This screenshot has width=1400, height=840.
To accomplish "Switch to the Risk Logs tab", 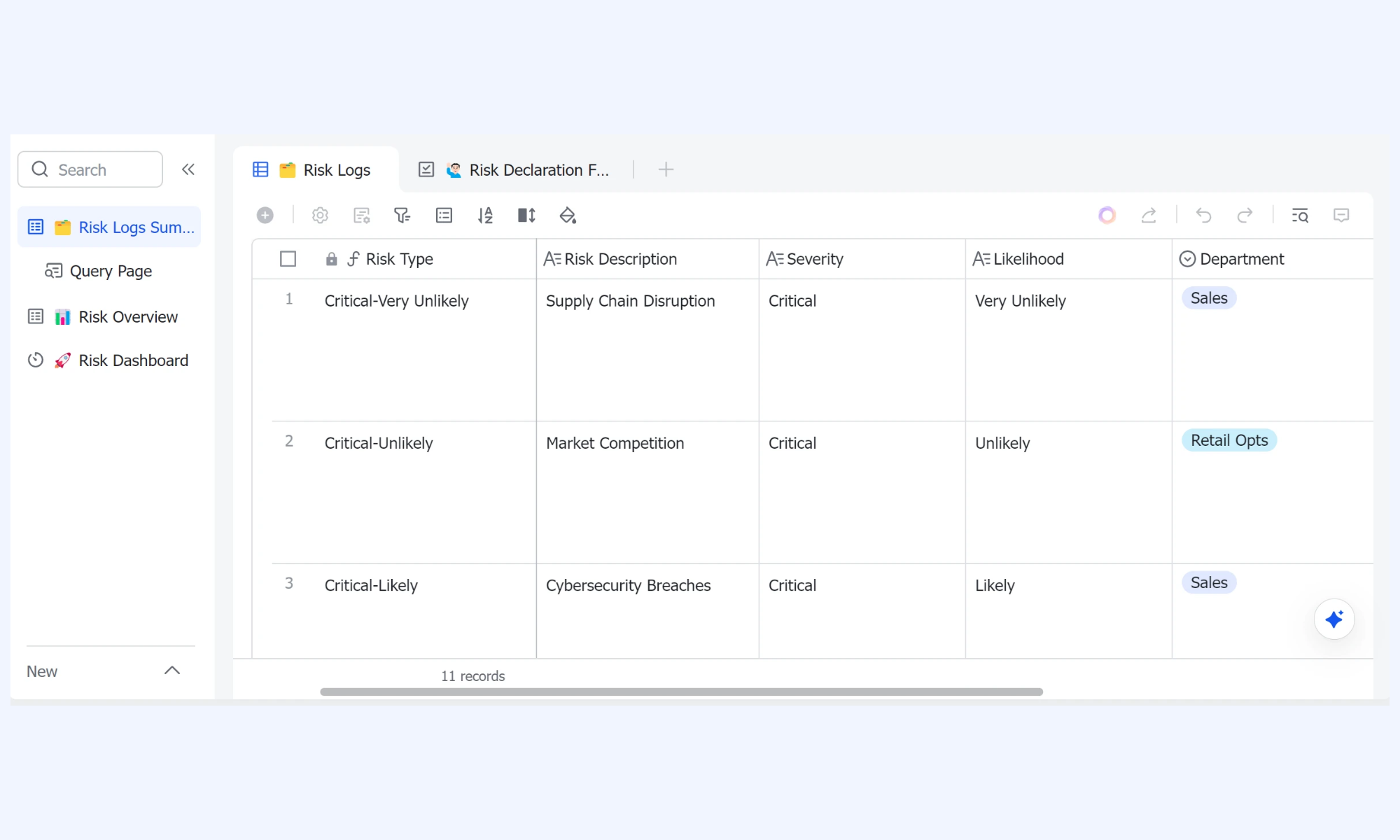I will [316, 169].
